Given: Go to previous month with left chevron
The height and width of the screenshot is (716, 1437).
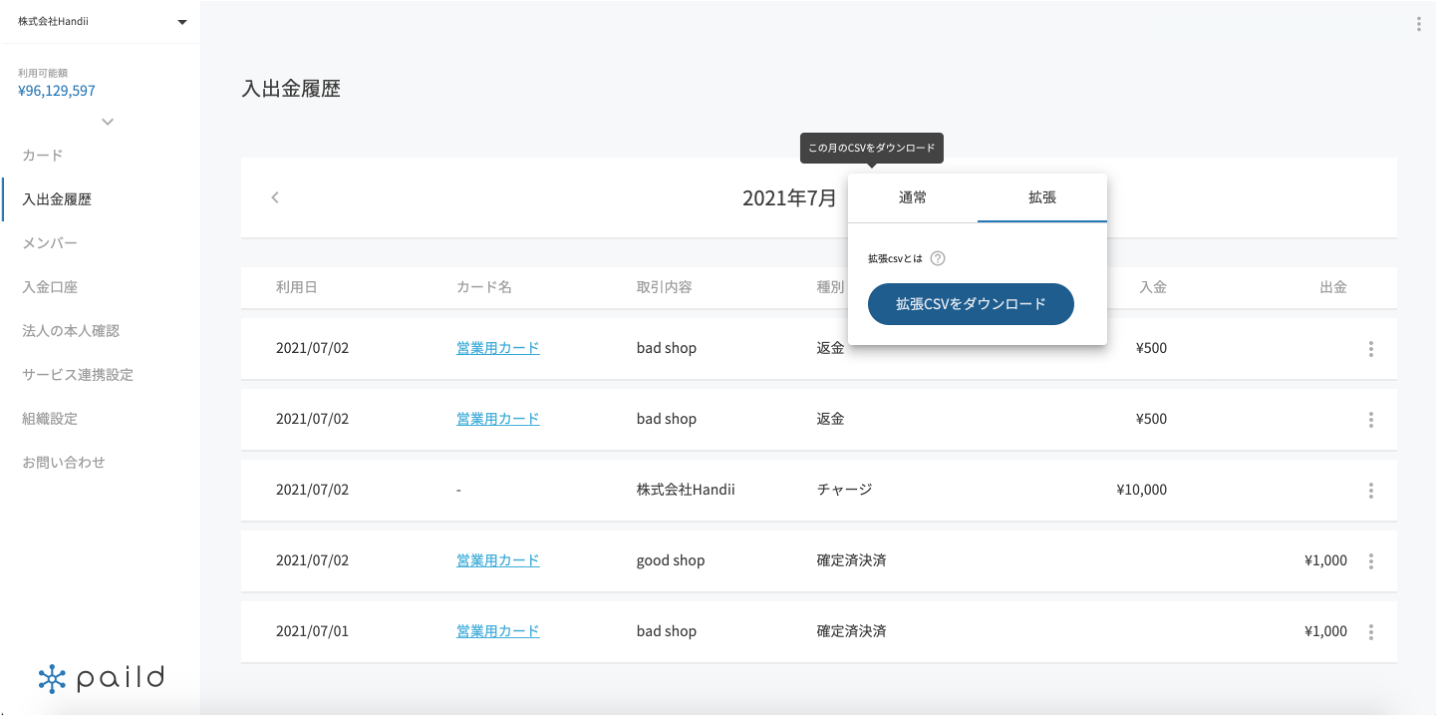Looking at the screenshot, I should coord(275,198).
